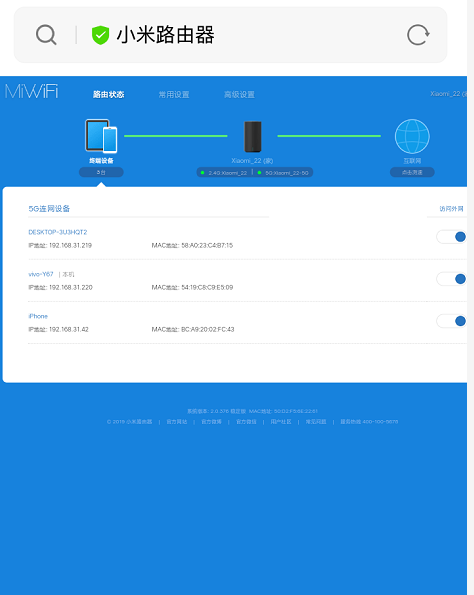Click the black router device icon
The image size is (474, 595).
pyautogui.click(x=253, y=137)
